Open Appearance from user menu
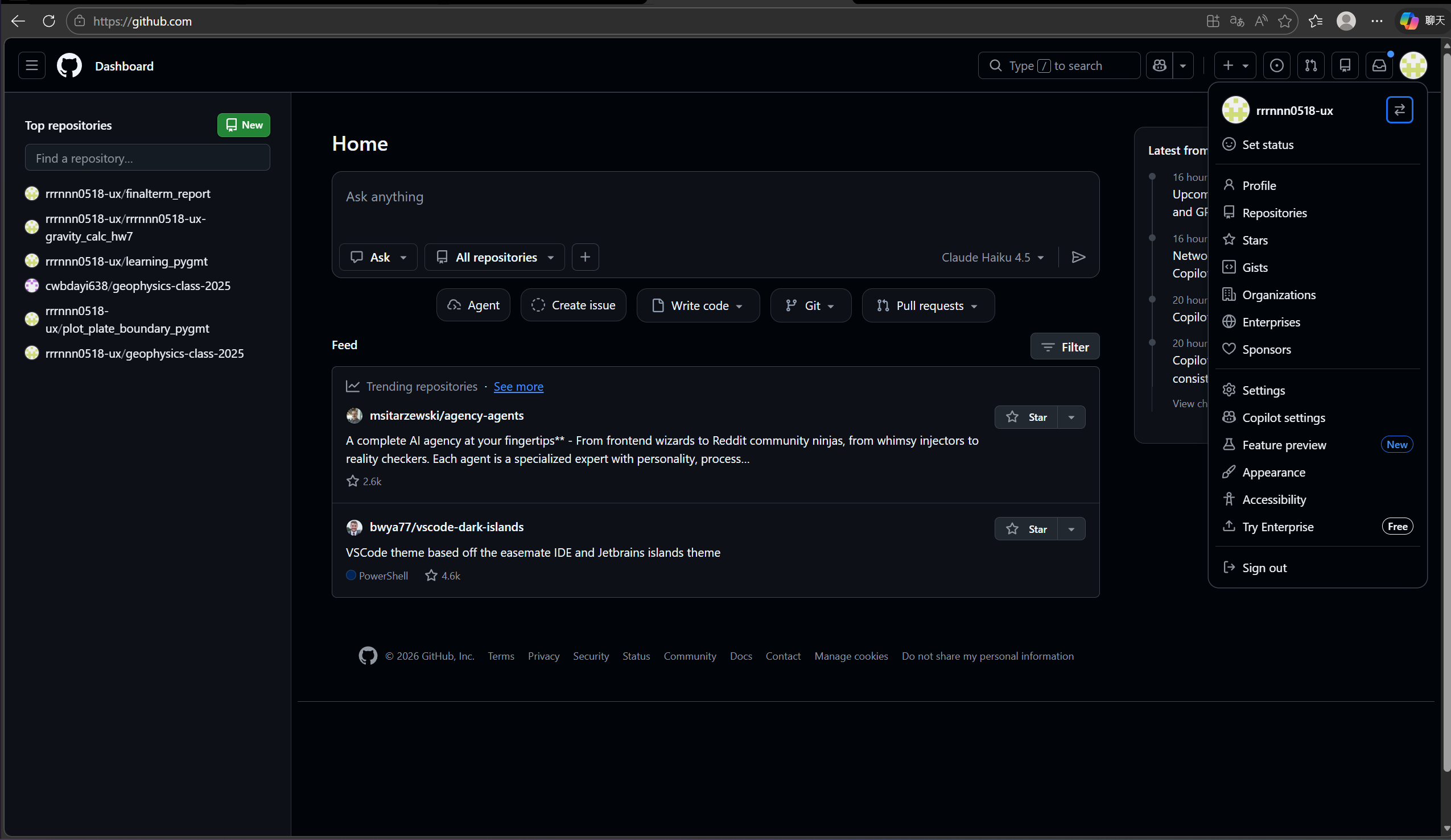1451x840 pixels. [x=1317, y=473]
